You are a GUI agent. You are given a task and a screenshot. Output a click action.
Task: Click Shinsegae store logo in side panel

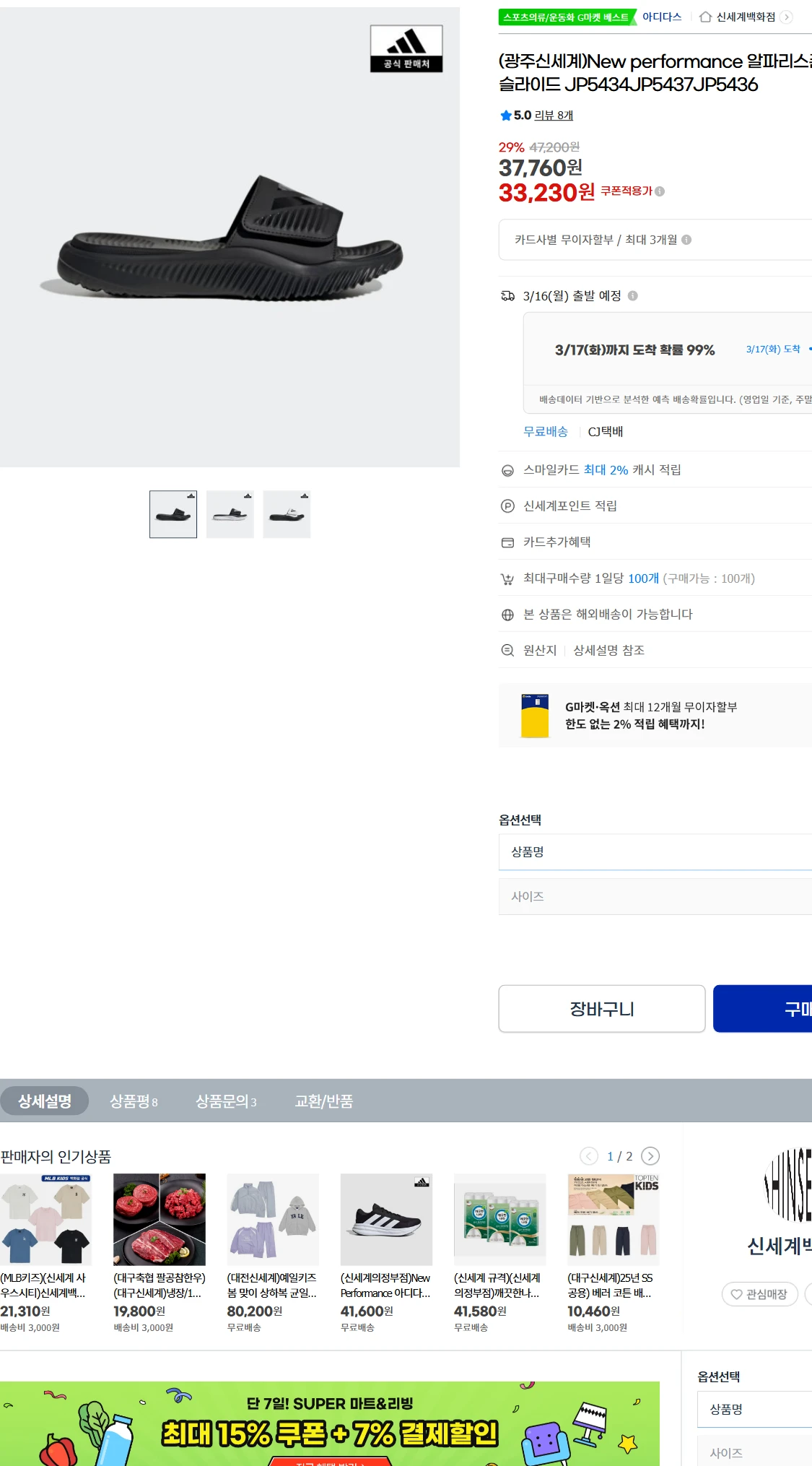[787, 1184]
